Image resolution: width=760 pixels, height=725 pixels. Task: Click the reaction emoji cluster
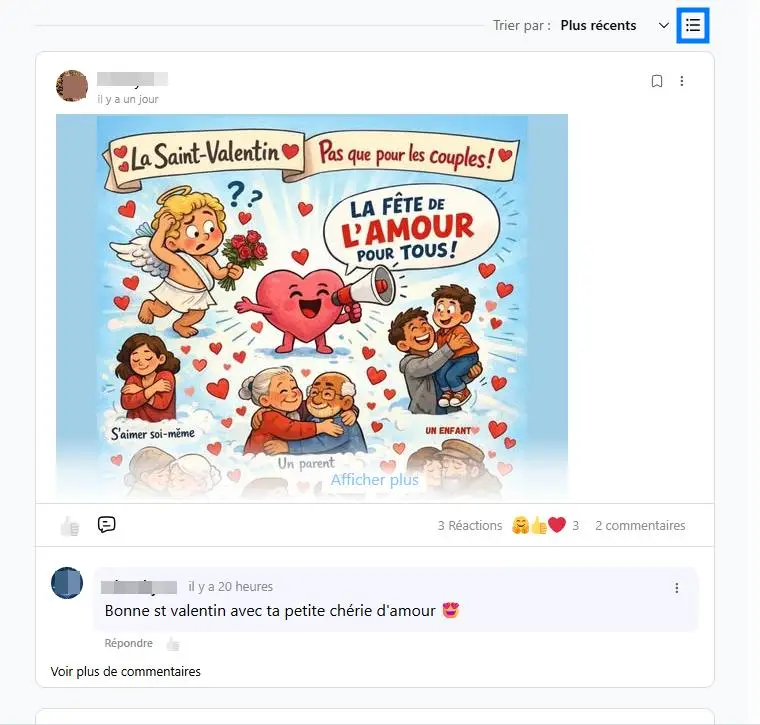coord(539,525)
